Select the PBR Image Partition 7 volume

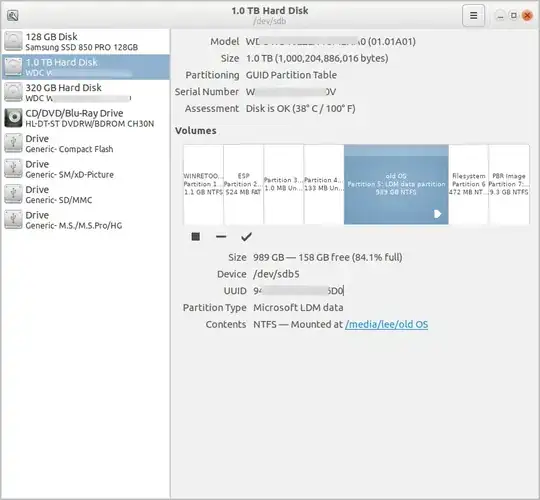tap(509, 185)
